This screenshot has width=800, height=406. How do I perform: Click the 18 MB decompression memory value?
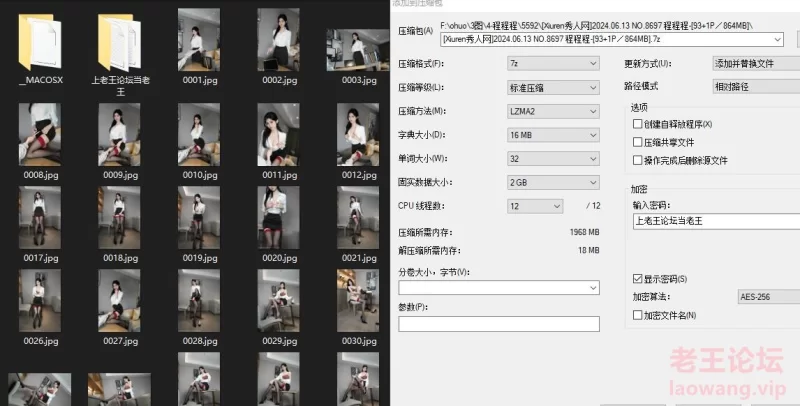point(589,250)
